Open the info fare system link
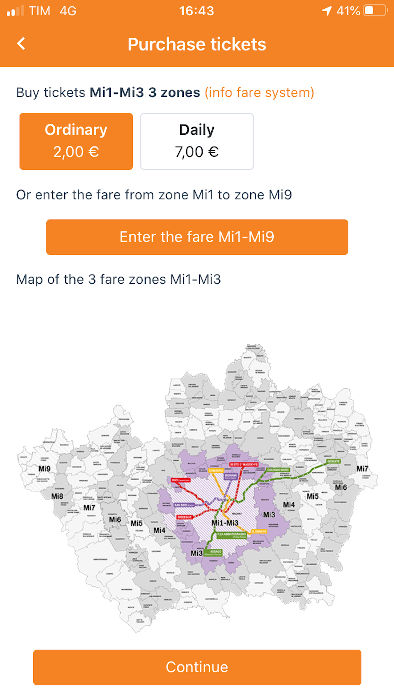The width and height of the screenshot is (394, 700). 259,92
